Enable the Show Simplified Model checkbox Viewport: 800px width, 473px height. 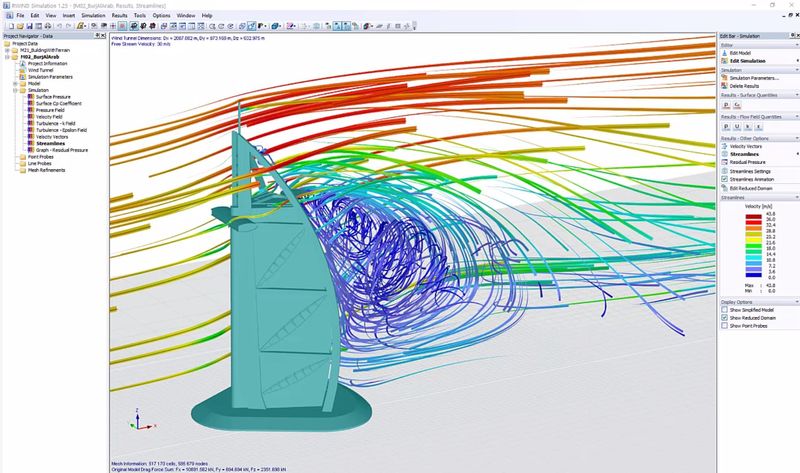(x=724, y=310)
